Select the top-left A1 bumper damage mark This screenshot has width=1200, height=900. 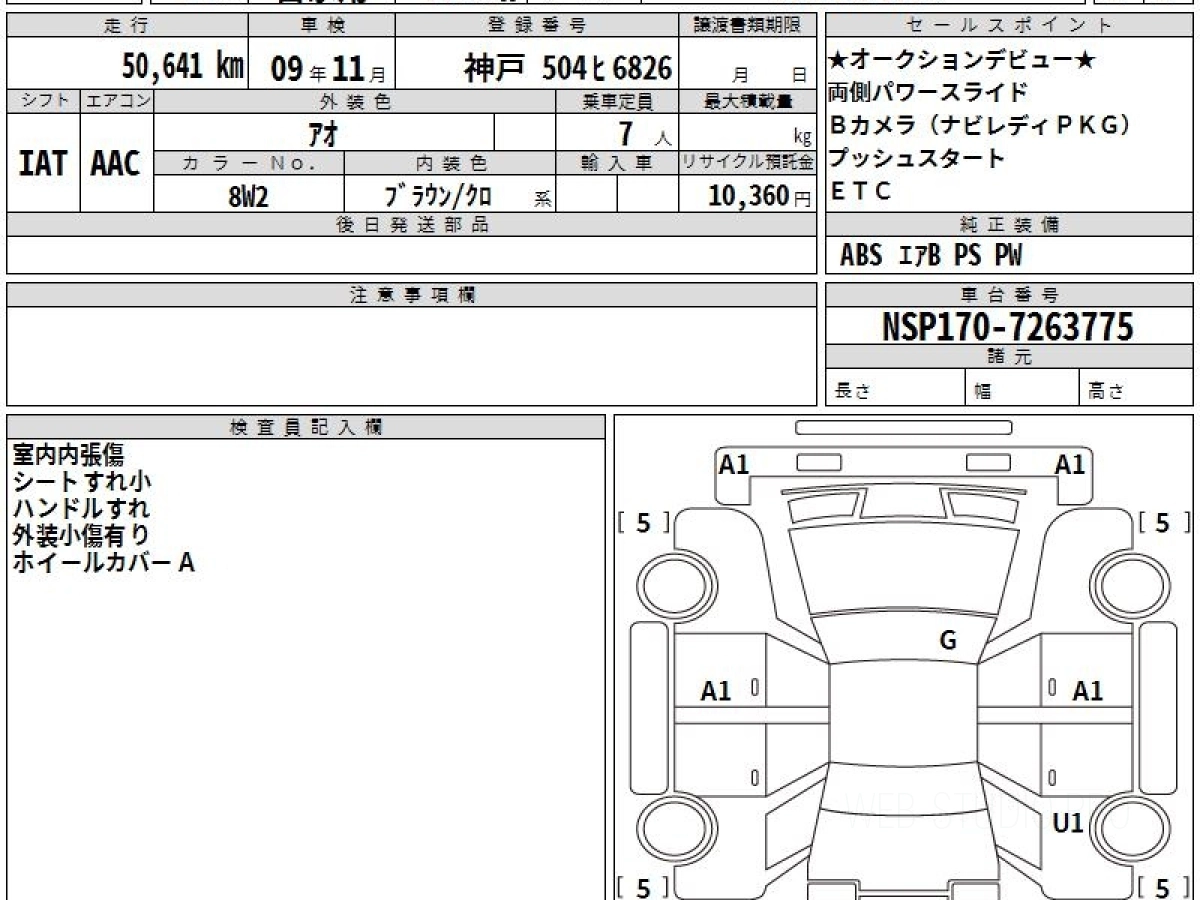pos(734,464)
